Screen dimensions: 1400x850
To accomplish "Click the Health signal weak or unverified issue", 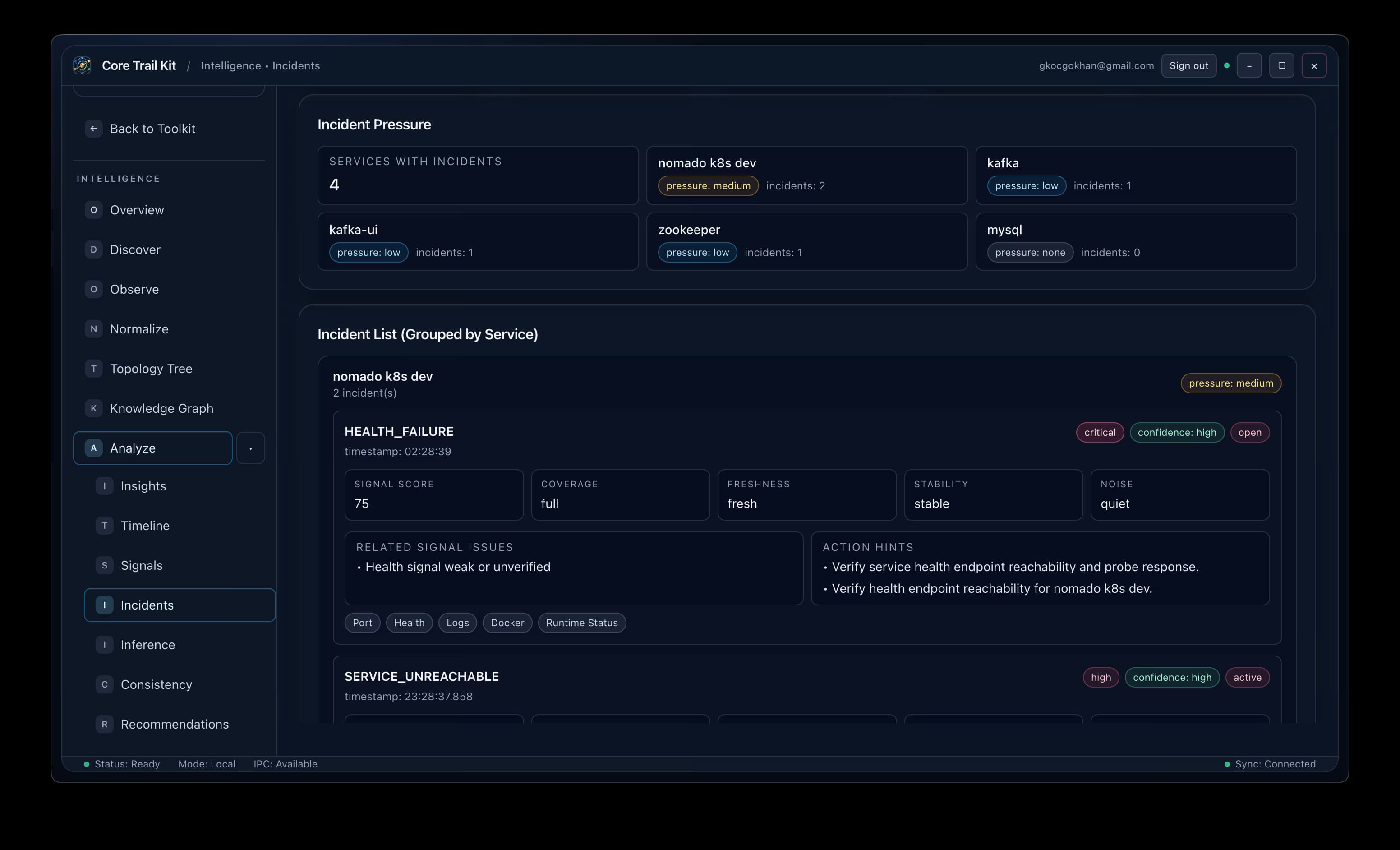I will (458, 567).
